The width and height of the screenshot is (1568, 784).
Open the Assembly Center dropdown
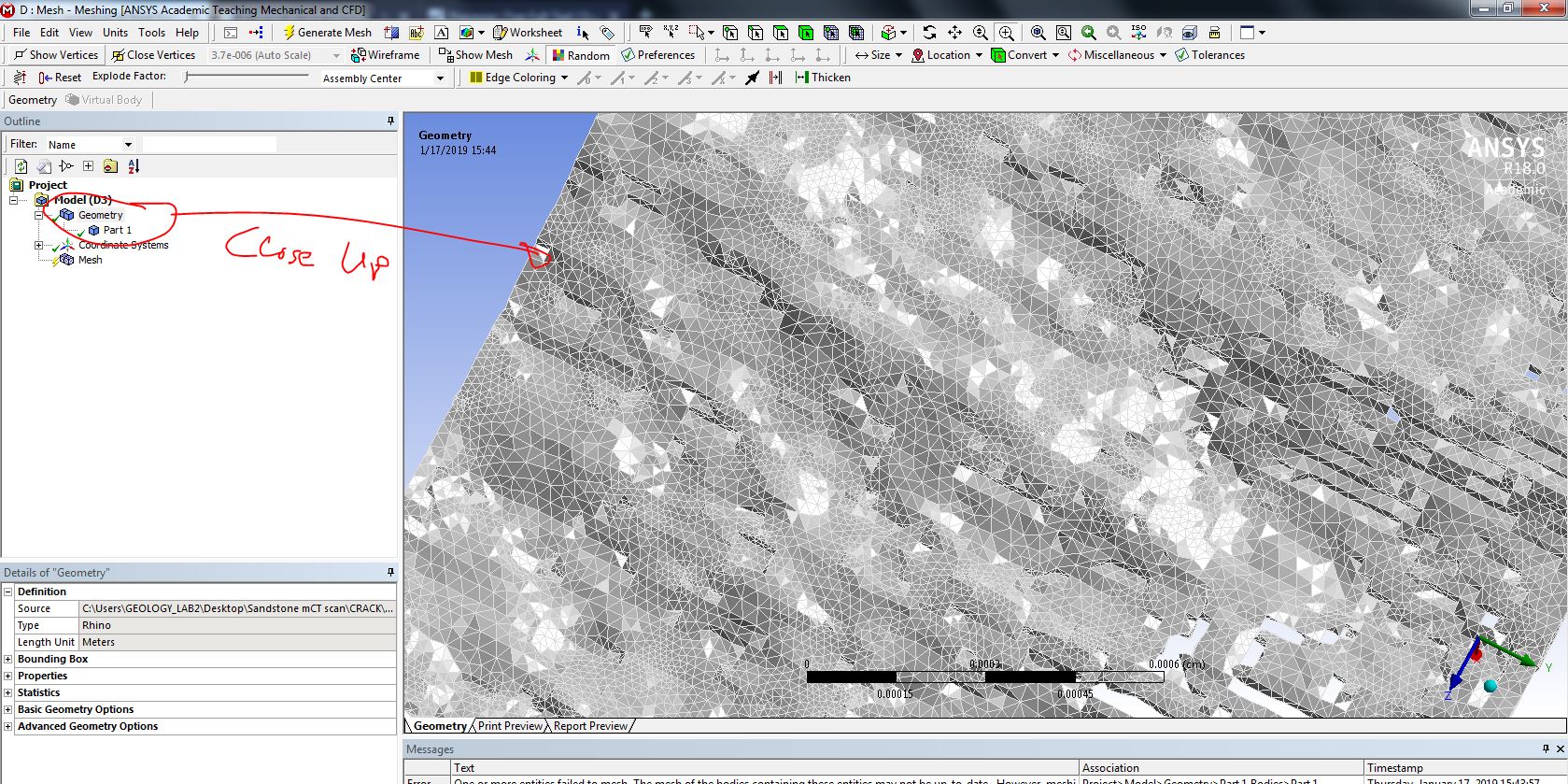tap(440, 78)
